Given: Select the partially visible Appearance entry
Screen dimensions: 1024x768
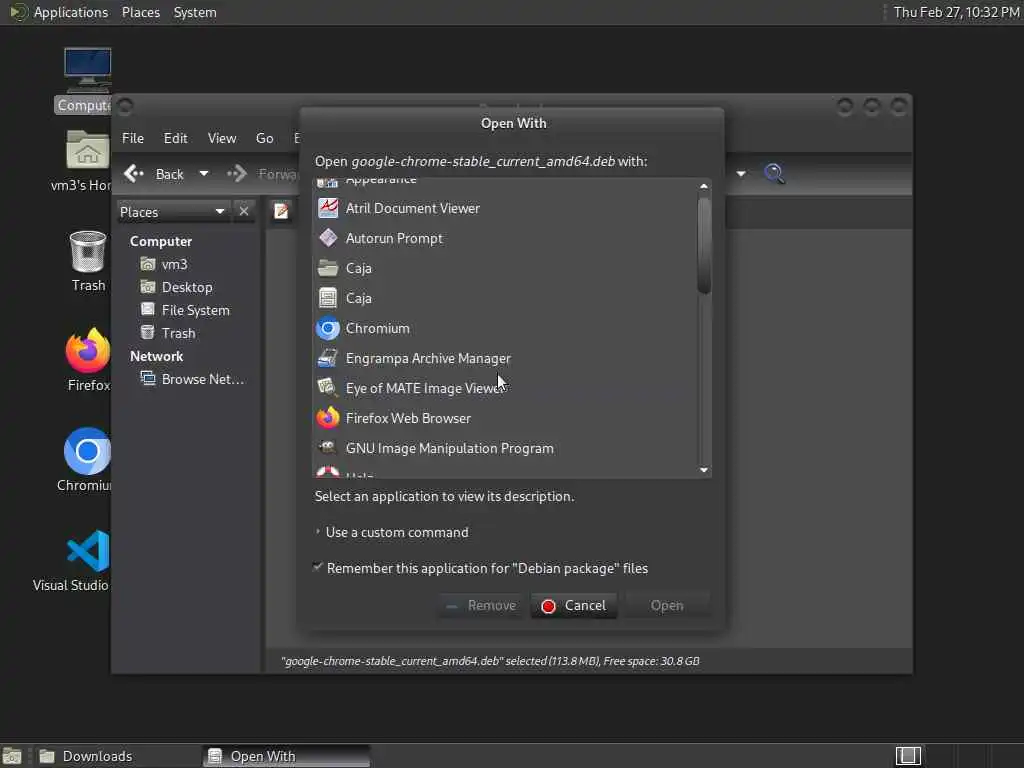Looking at the screenshot, I should (x=505, y=184).
